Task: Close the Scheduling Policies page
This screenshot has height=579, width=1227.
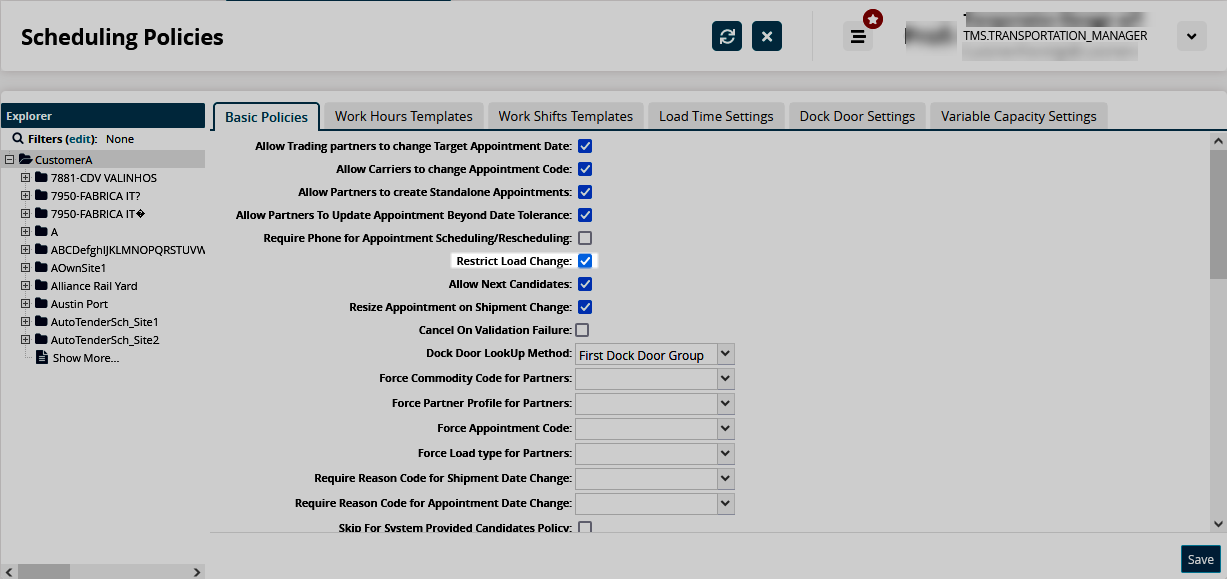Action: (x=767, y=36)
